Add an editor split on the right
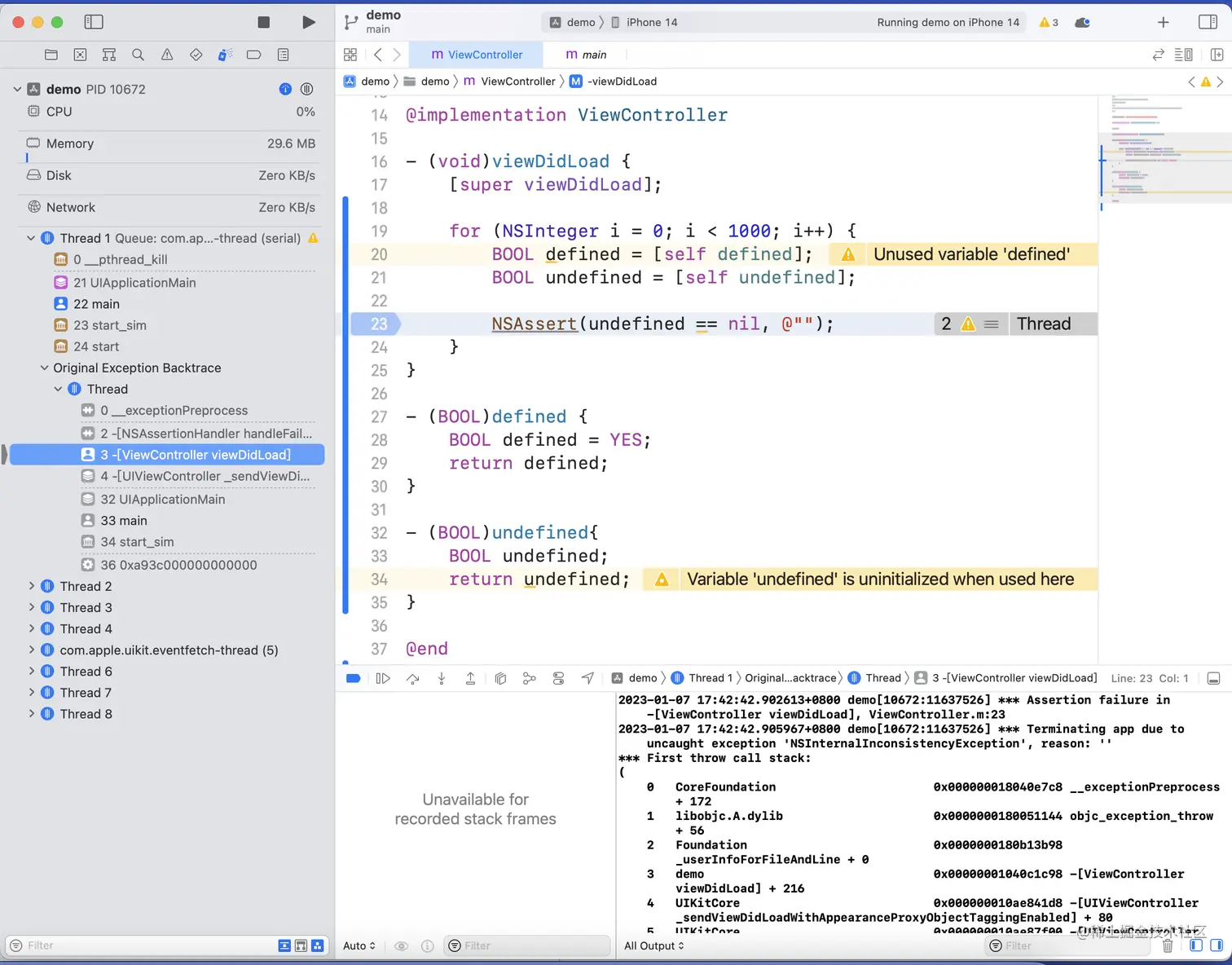 click(x=1217, y=55)
